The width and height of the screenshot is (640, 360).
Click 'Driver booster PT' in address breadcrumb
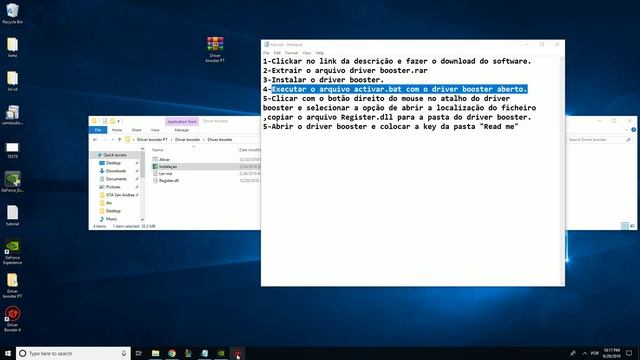click(x=152, y=140)
